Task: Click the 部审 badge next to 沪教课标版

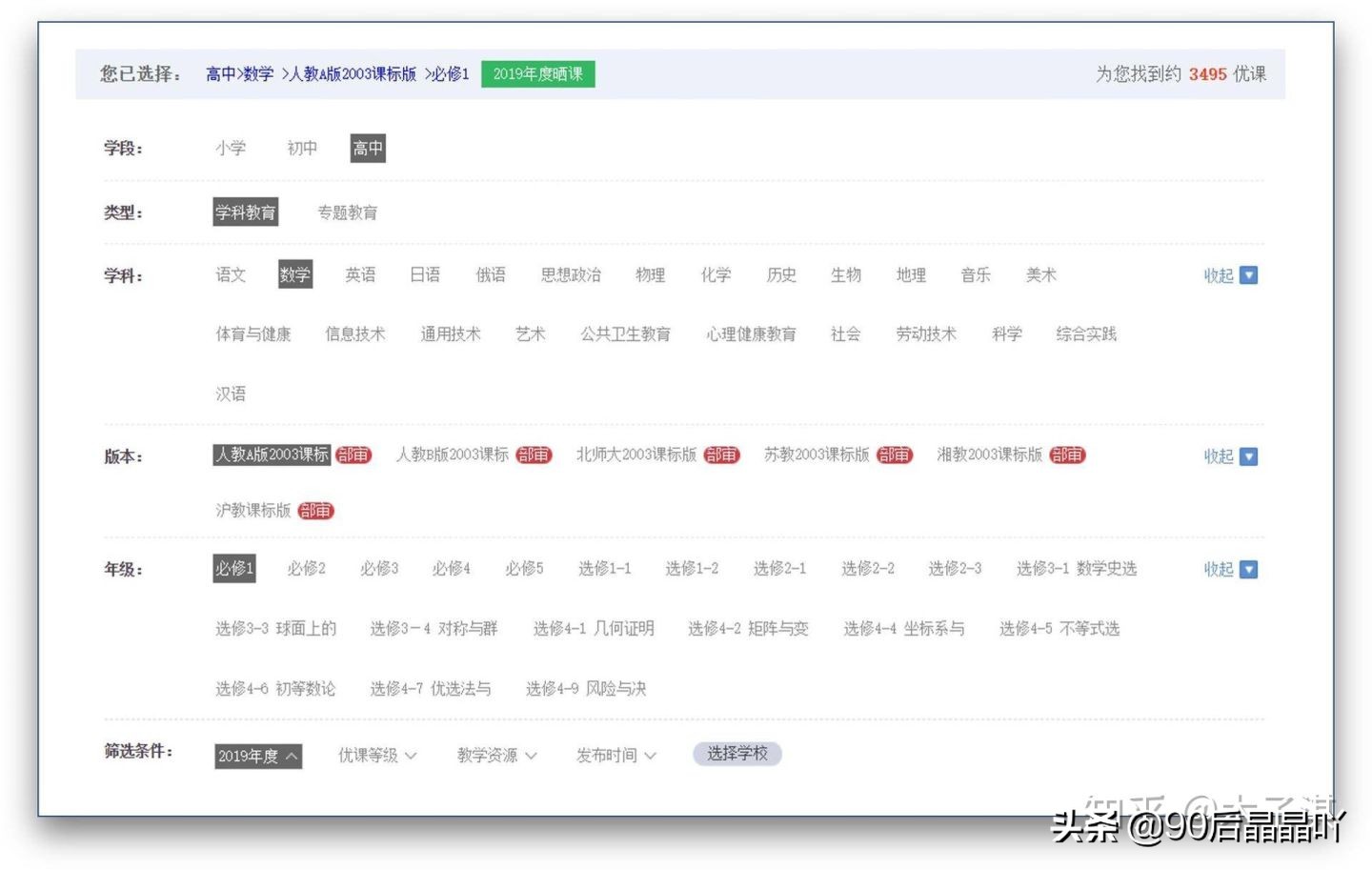Action: coord(316,511)
